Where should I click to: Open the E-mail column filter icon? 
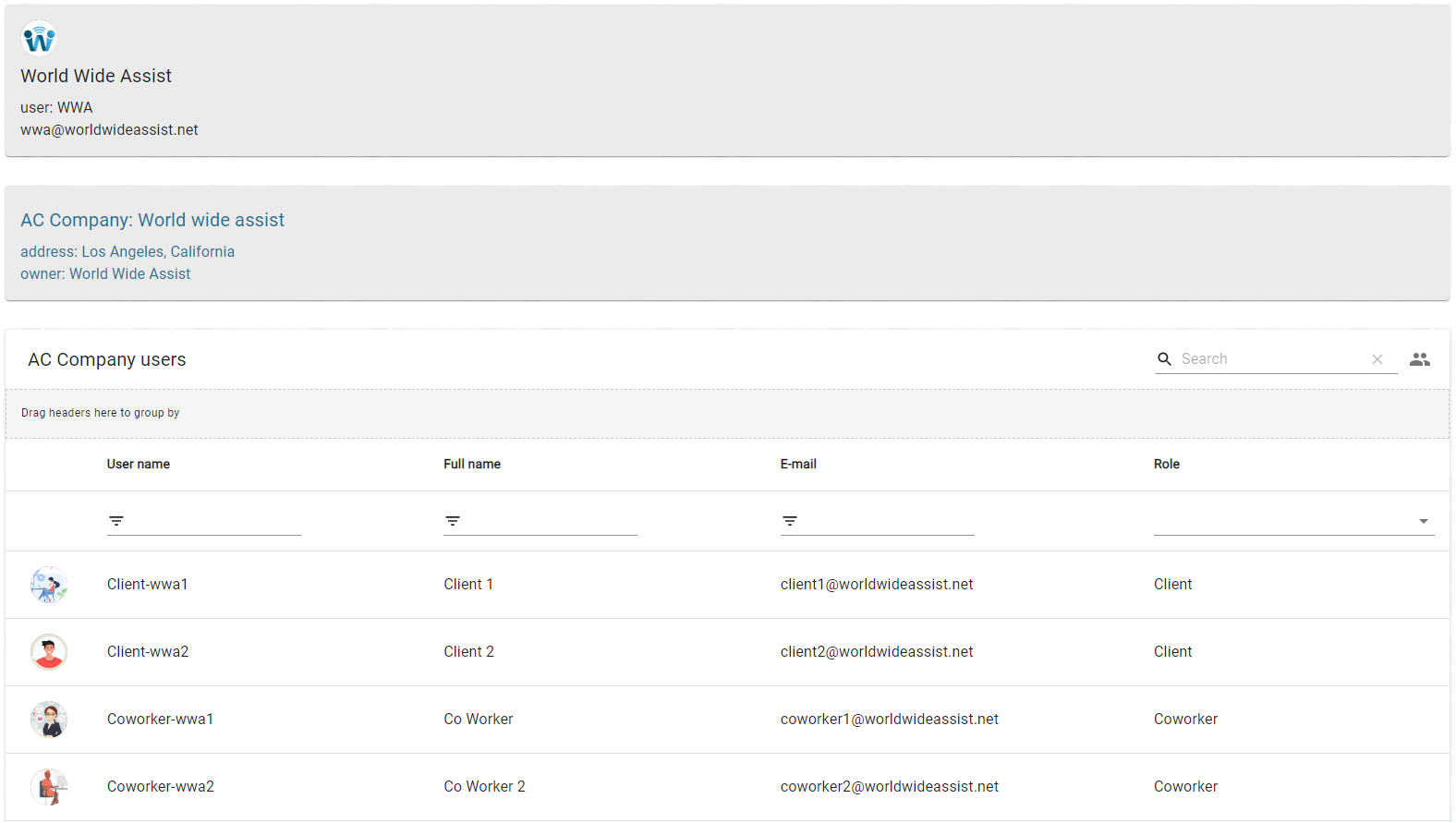(x=790, y=522)
